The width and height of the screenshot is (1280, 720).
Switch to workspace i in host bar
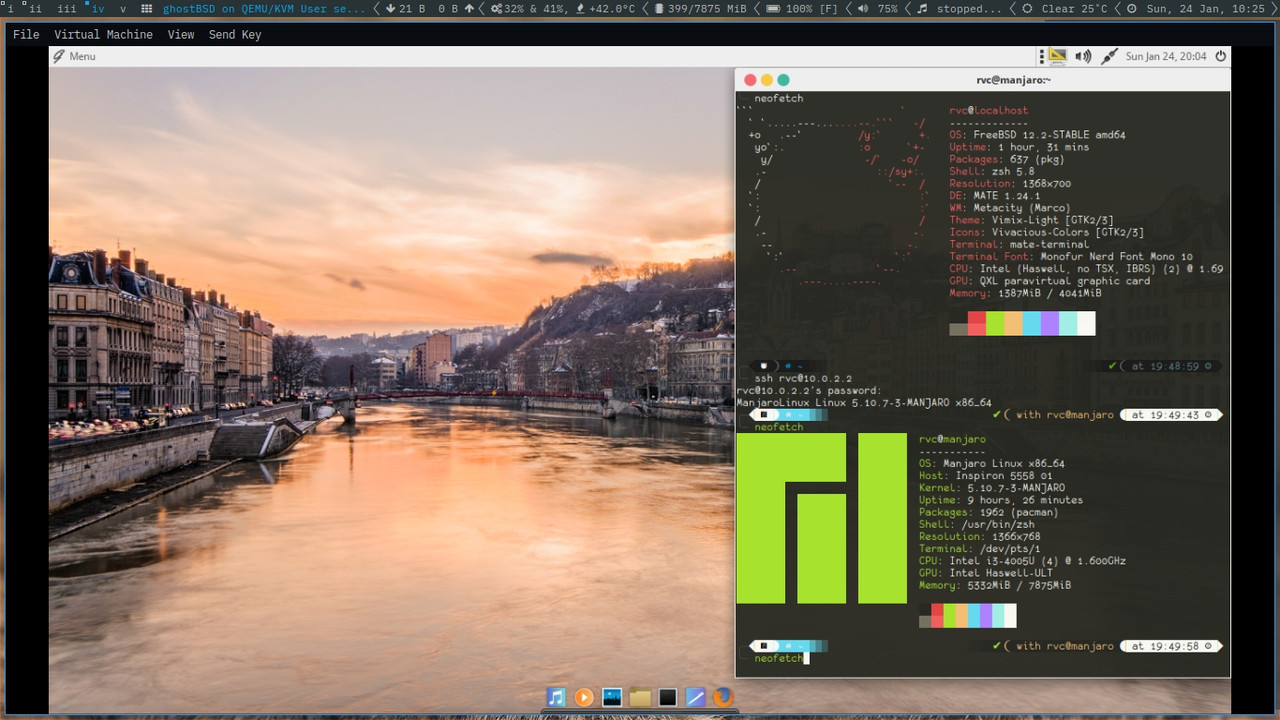pyautogui.click(x=10, y=8)
